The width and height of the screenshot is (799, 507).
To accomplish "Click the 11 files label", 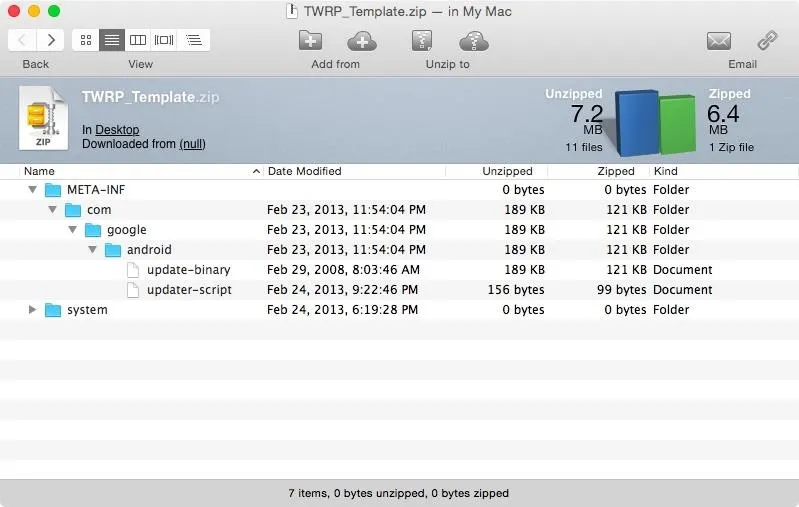I will point(583,147).
